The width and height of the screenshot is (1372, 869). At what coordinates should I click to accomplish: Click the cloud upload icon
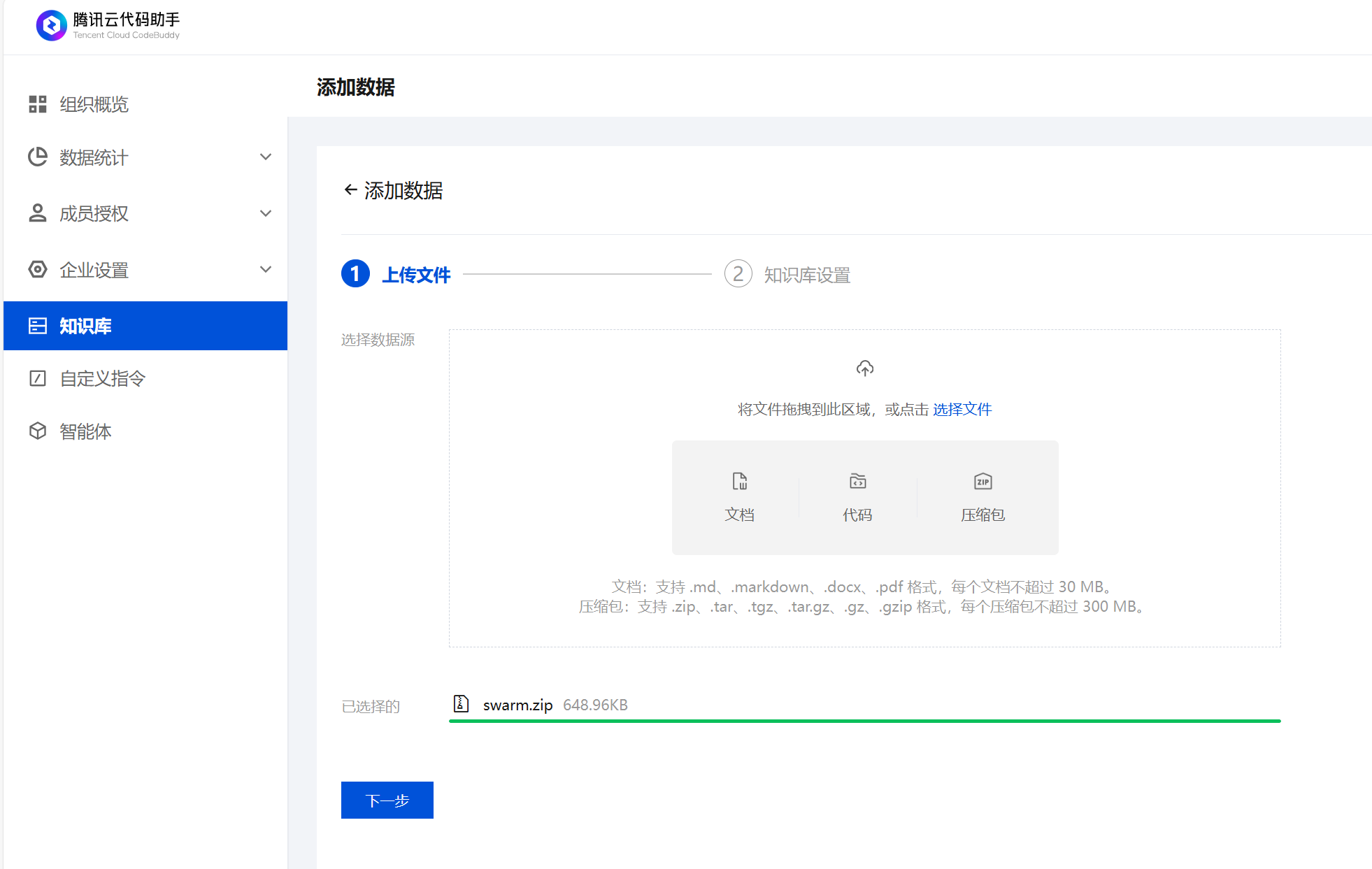(x=864, y=368)
